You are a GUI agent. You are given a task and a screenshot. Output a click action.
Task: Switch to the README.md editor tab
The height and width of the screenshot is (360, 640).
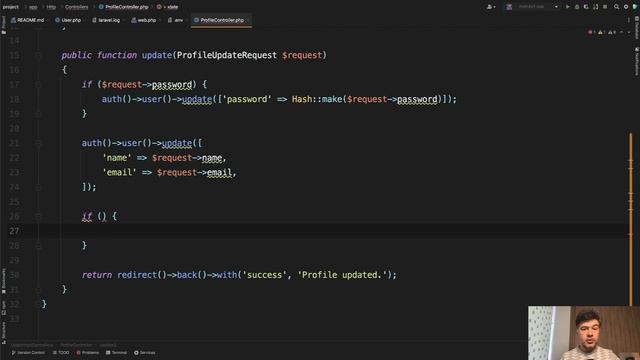click(28, 20)
